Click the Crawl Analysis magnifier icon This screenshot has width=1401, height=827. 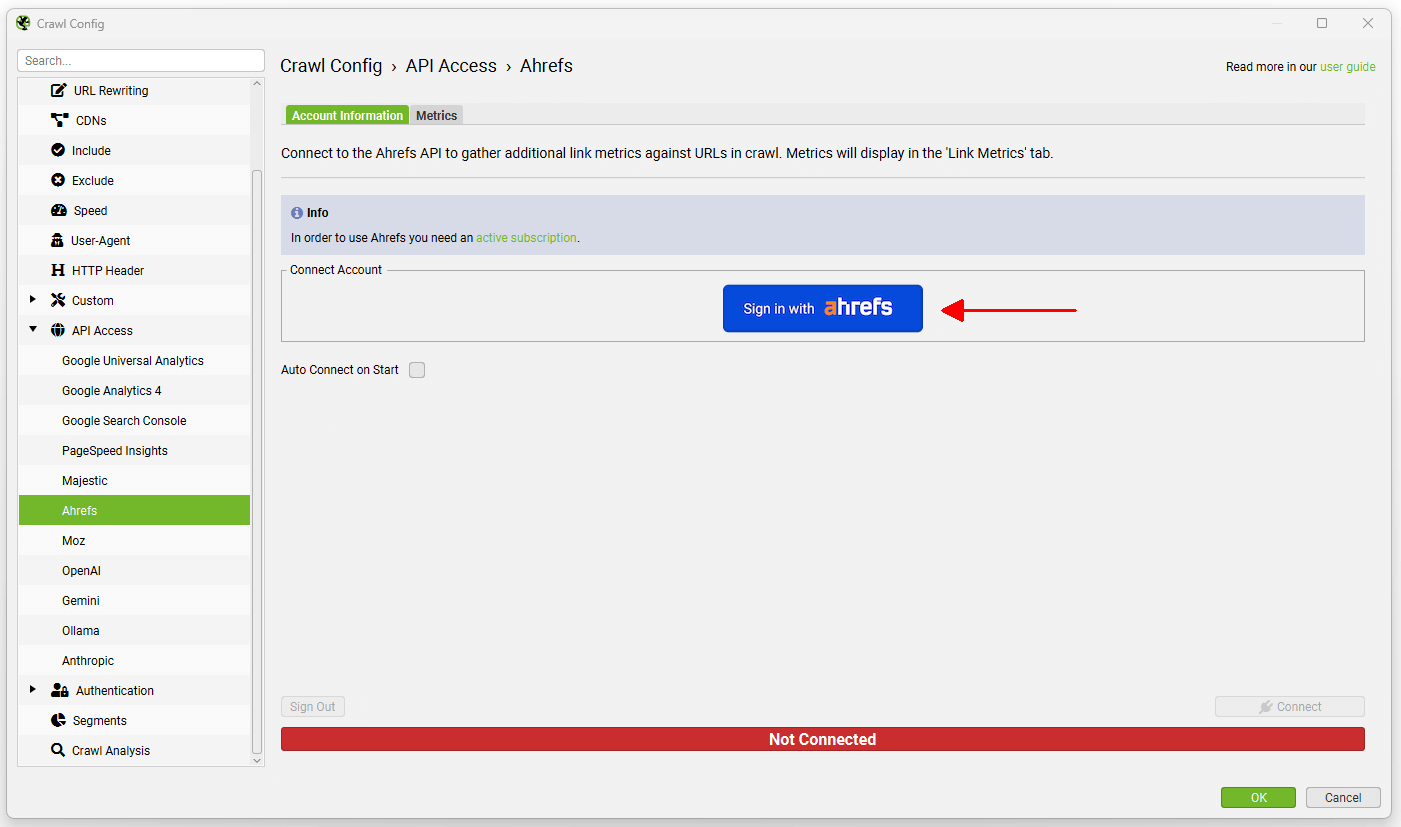58,750
